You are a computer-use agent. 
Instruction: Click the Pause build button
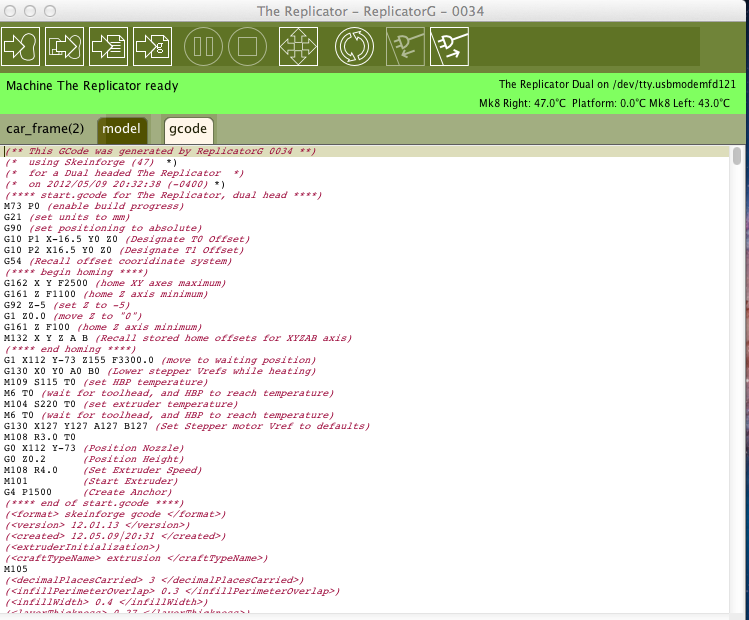(203, 46)
